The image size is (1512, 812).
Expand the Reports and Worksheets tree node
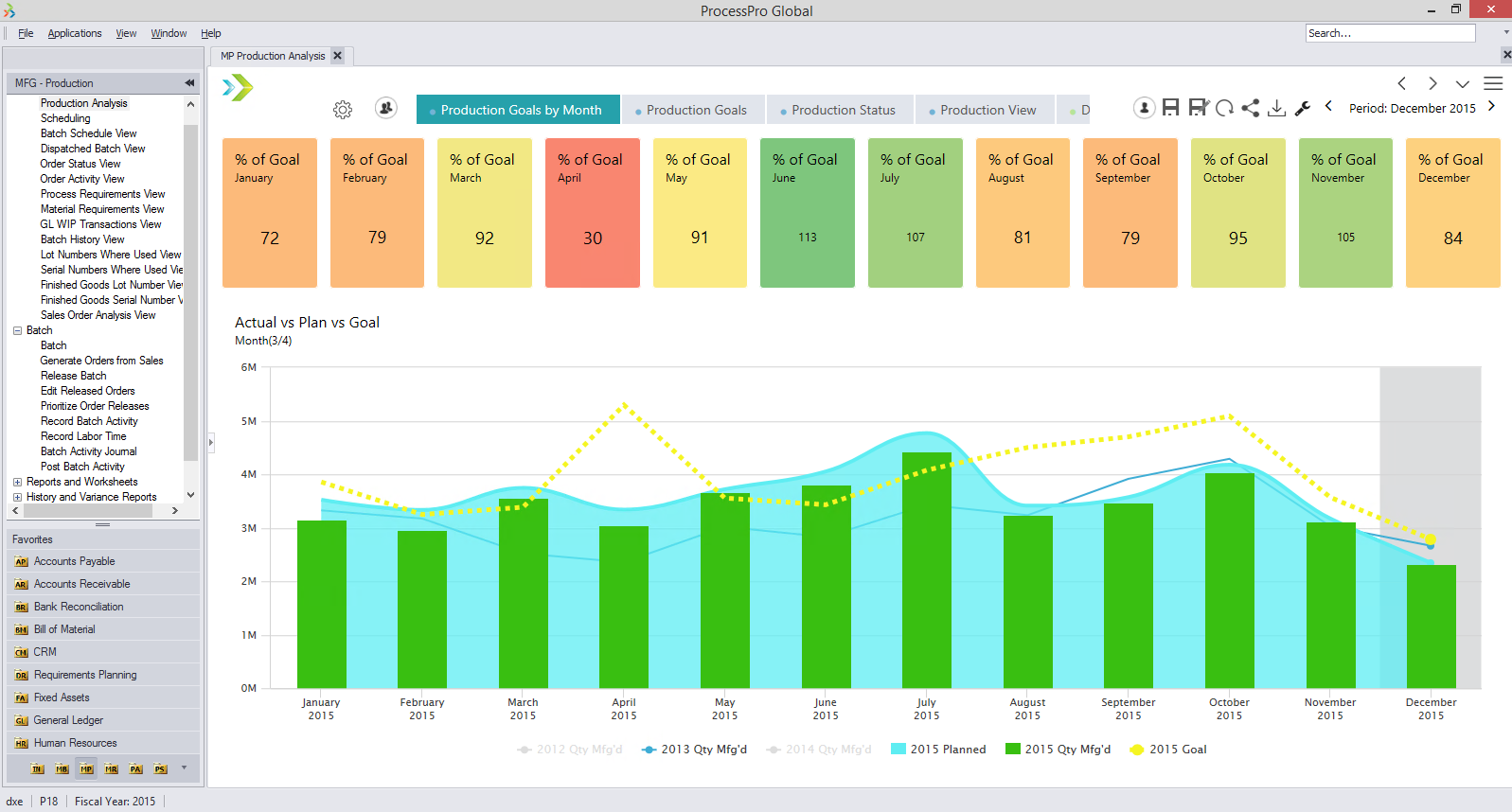click(17, 482)
